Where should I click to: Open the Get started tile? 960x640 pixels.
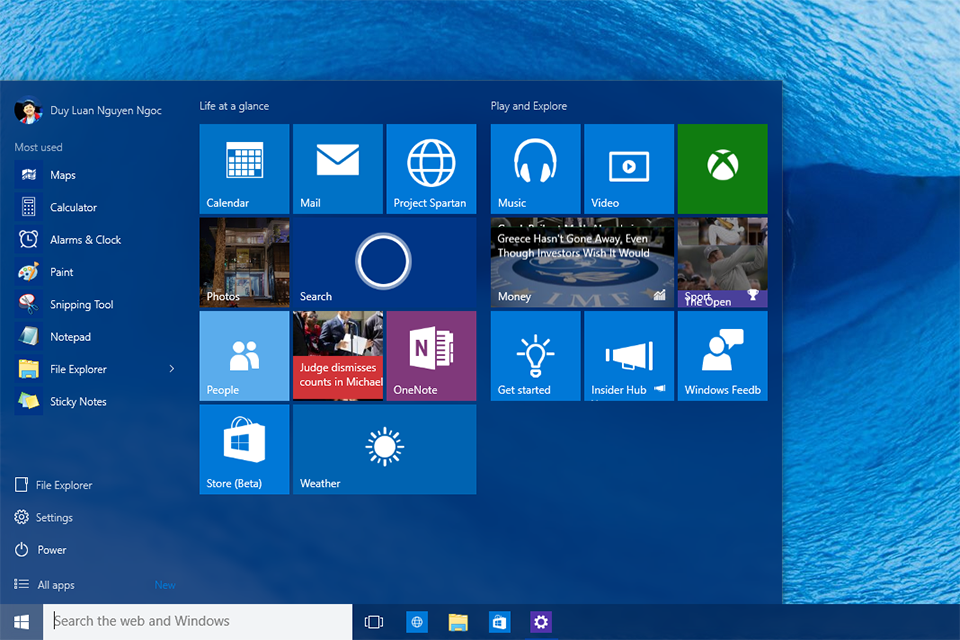tap(534, 356)
